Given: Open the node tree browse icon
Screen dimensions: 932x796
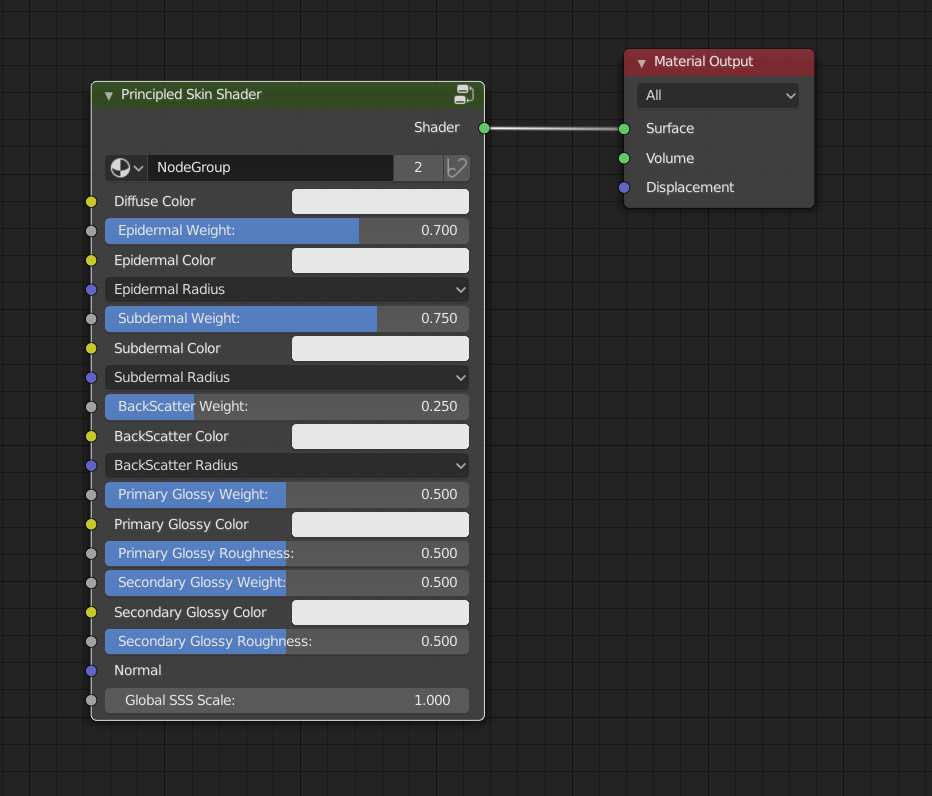Looking at the screenshot, I should 127,168.
